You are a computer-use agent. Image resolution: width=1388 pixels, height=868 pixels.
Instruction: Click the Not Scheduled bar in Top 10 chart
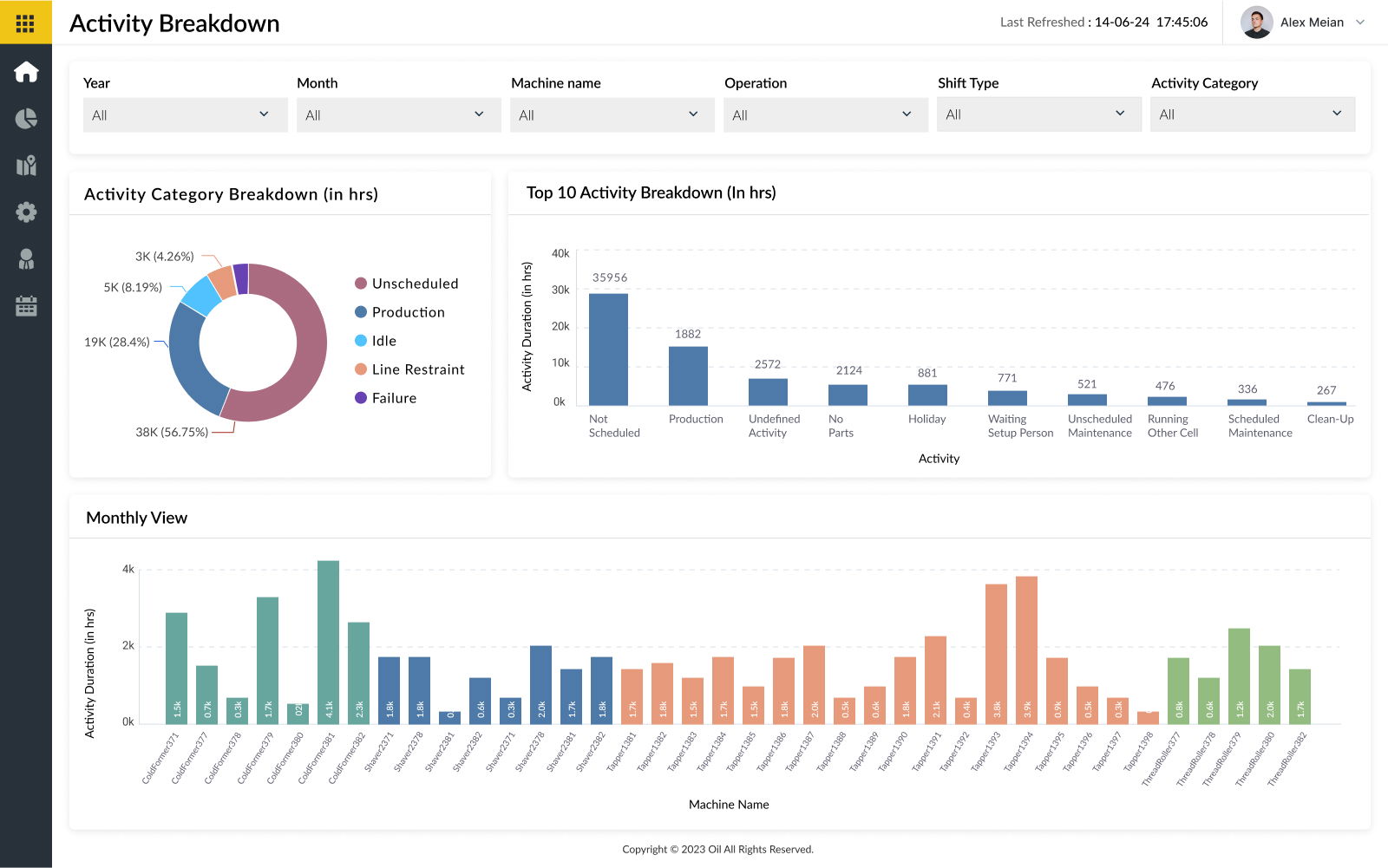[x=608, y=349]
